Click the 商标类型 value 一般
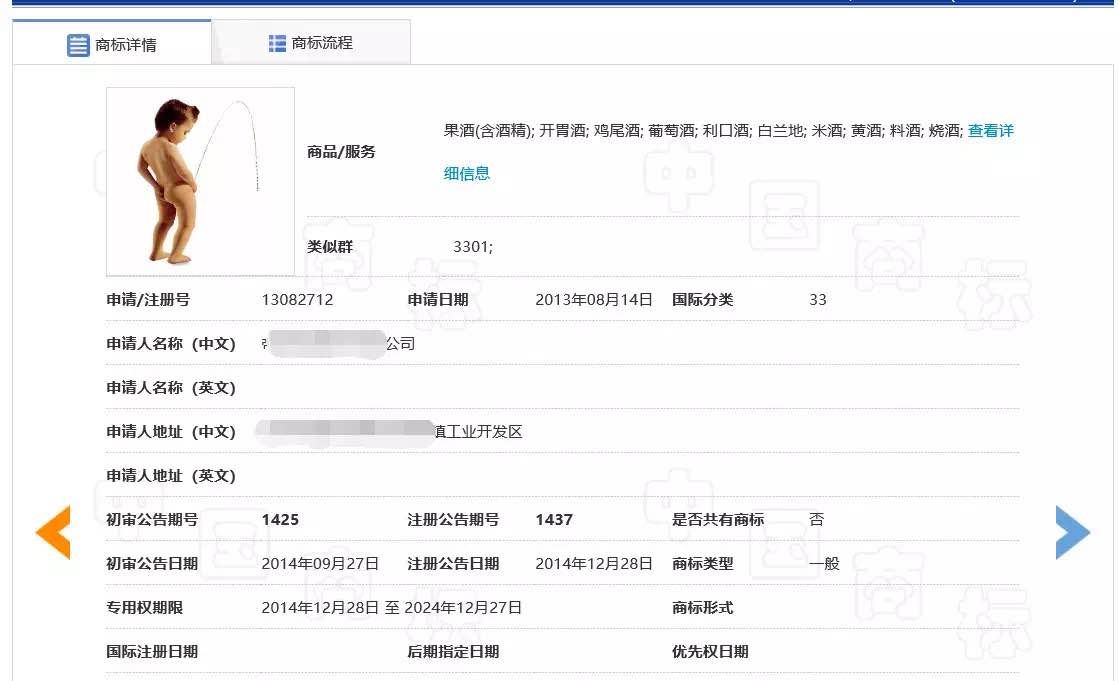This screenshot has width=1119, height=681. pyautogui.click(x=824, y=564)
